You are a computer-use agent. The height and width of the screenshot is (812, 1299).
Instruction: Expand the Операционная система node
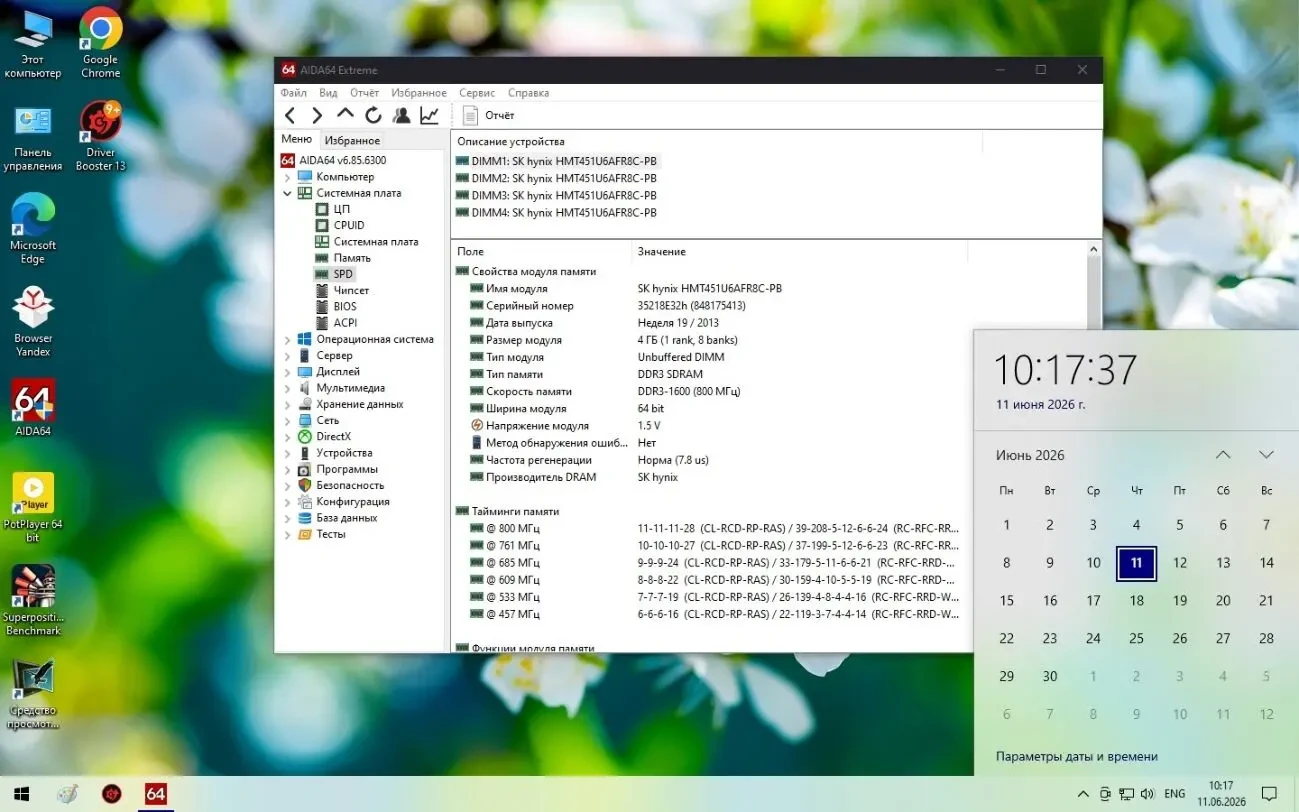click(288, 339)
